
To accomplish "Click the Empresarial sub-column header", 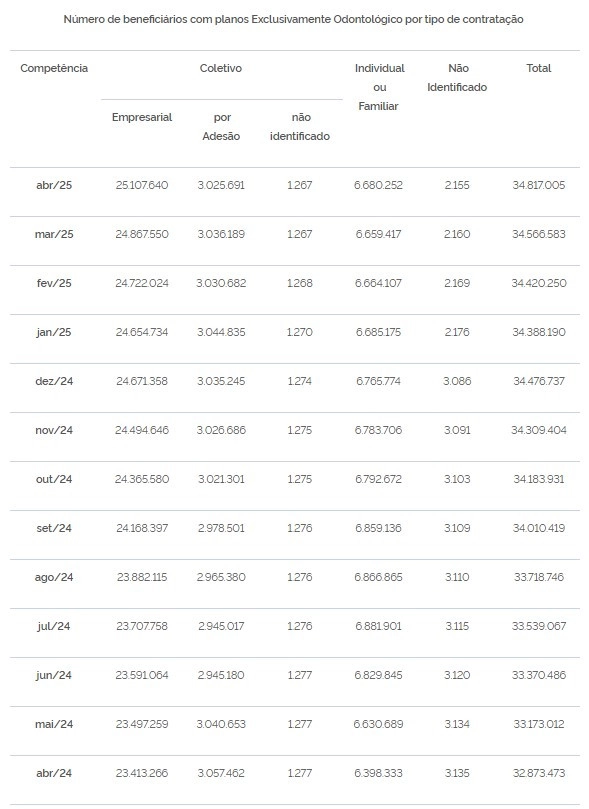I will (x=142, y=117).
